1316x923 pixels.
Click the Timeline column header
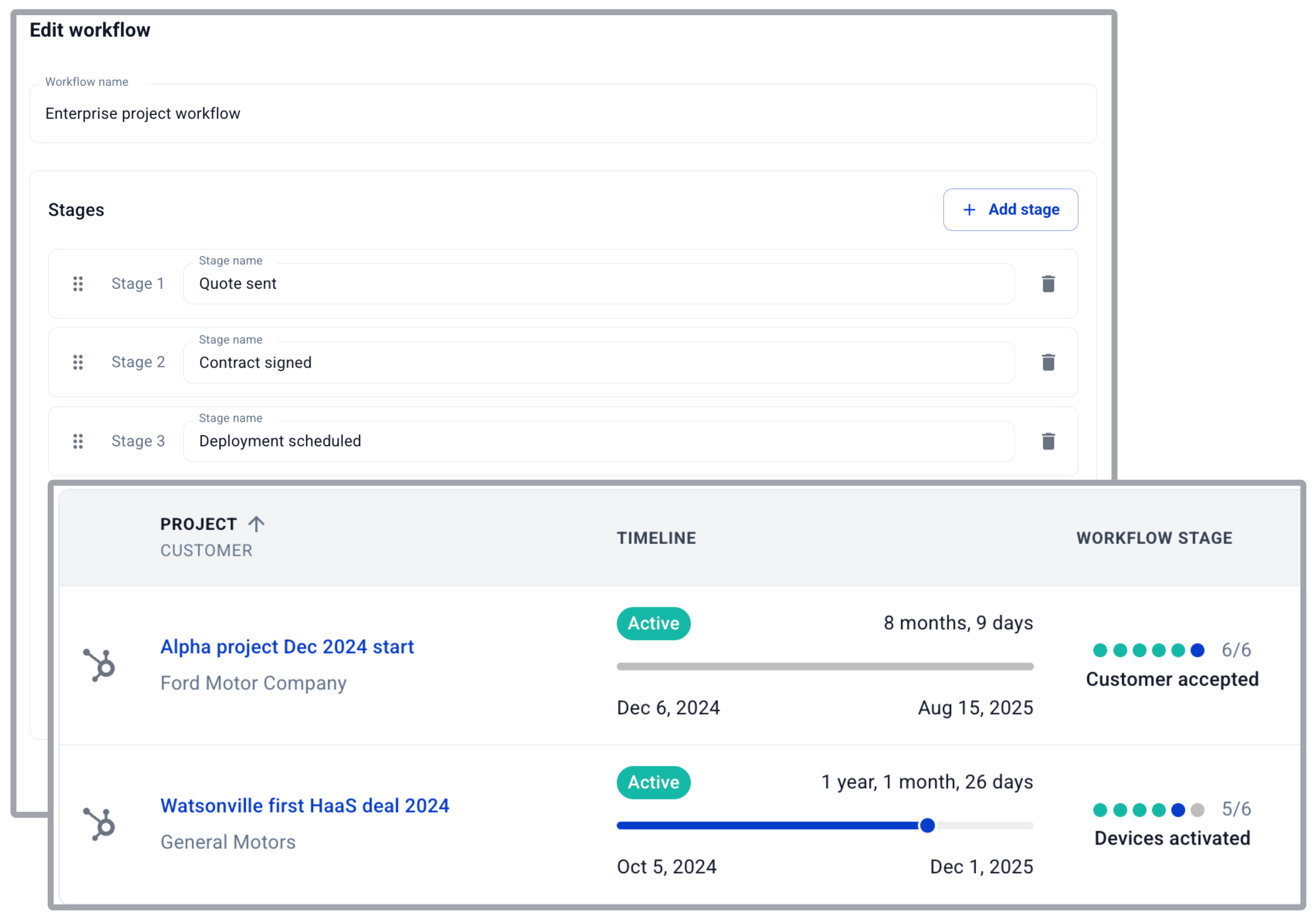pyautogui.click(x=656, y=538)
